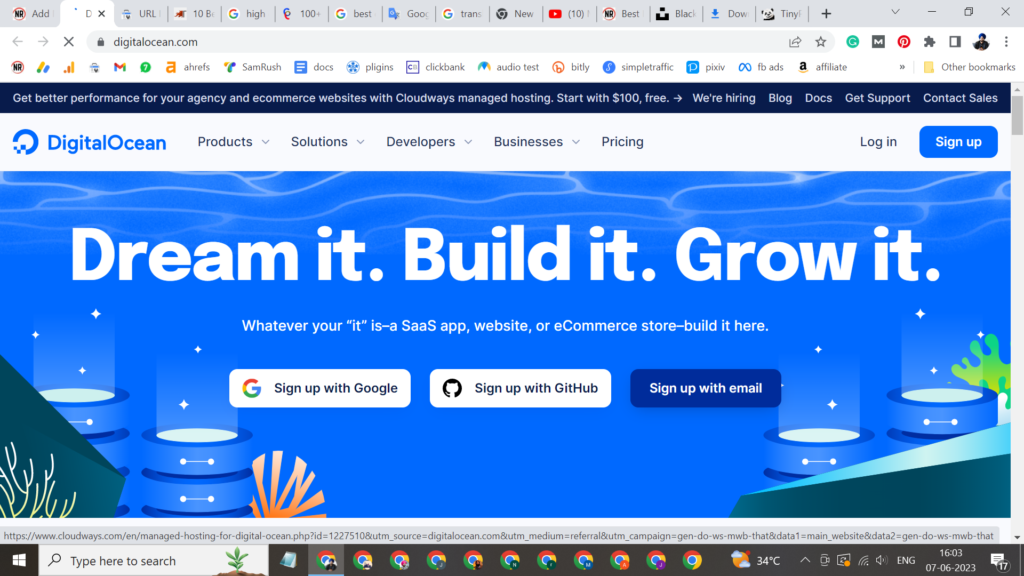This screenshot has width=1024, height=576.
Task: Click the share page icon in address bar
Action: coord(795,42)
